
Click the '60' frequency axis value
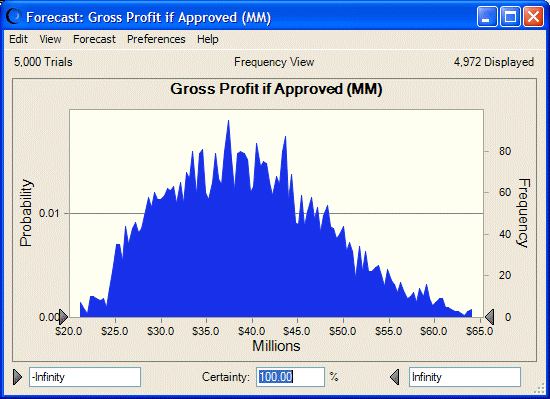[505, 192]
